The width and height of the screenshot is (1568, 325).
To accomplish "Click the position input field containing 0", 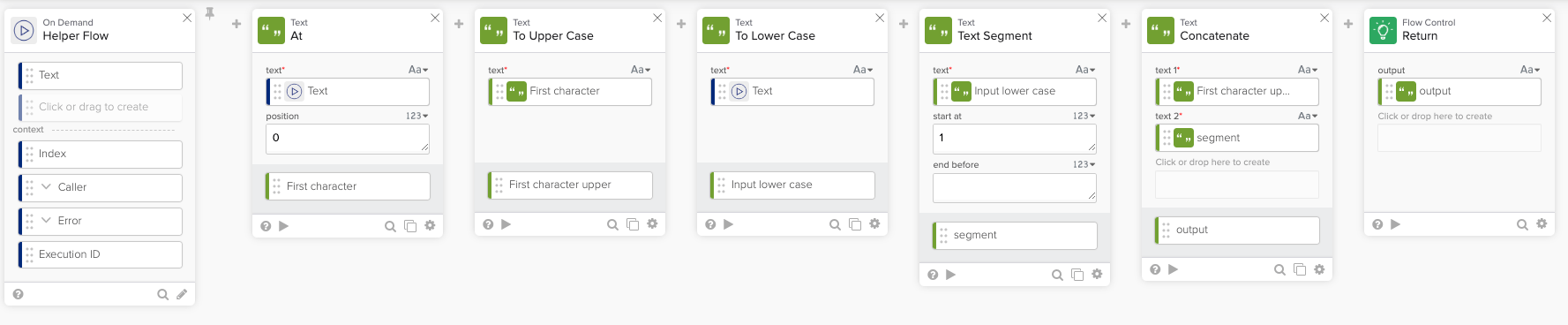I will click(x=348, y=139).
